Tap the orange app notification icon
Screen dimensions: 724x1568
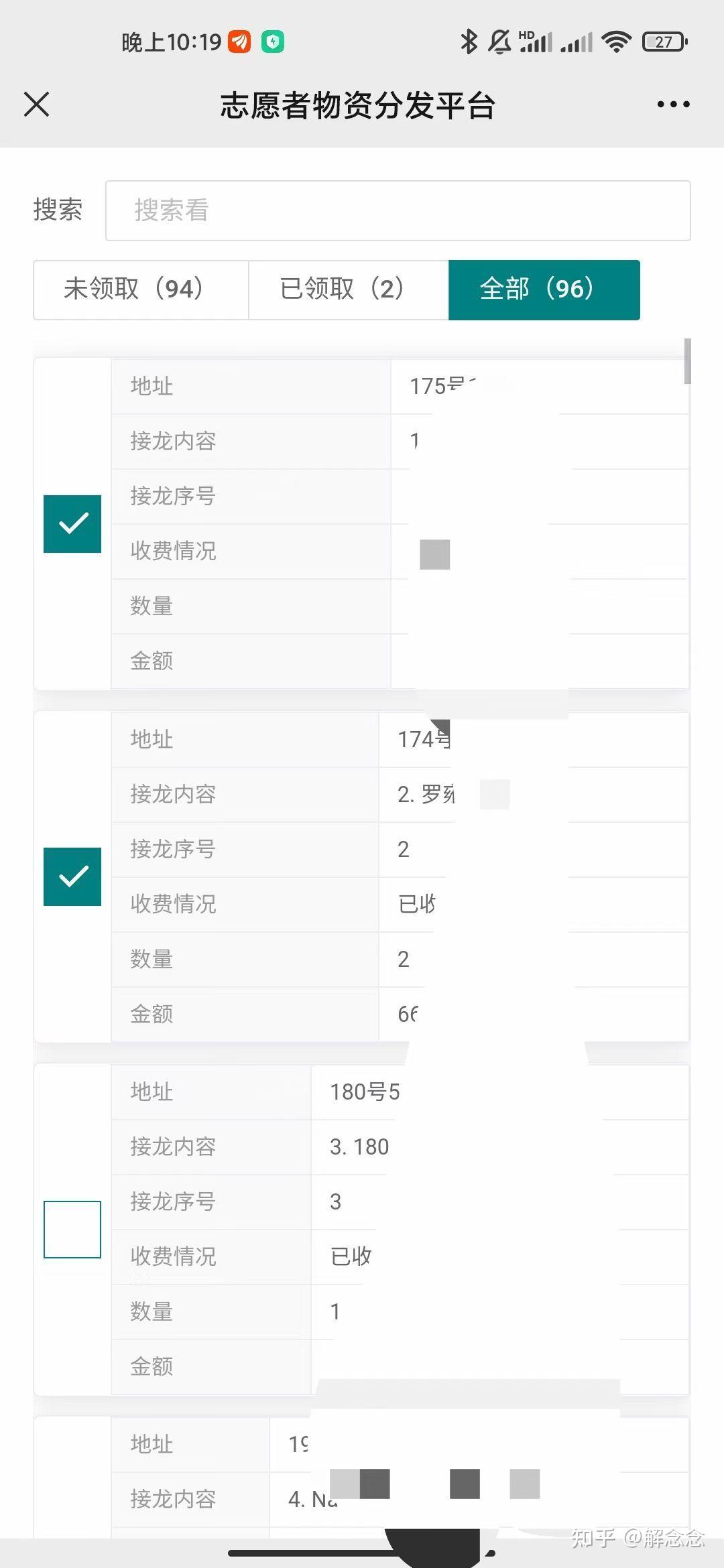[239, 42]
